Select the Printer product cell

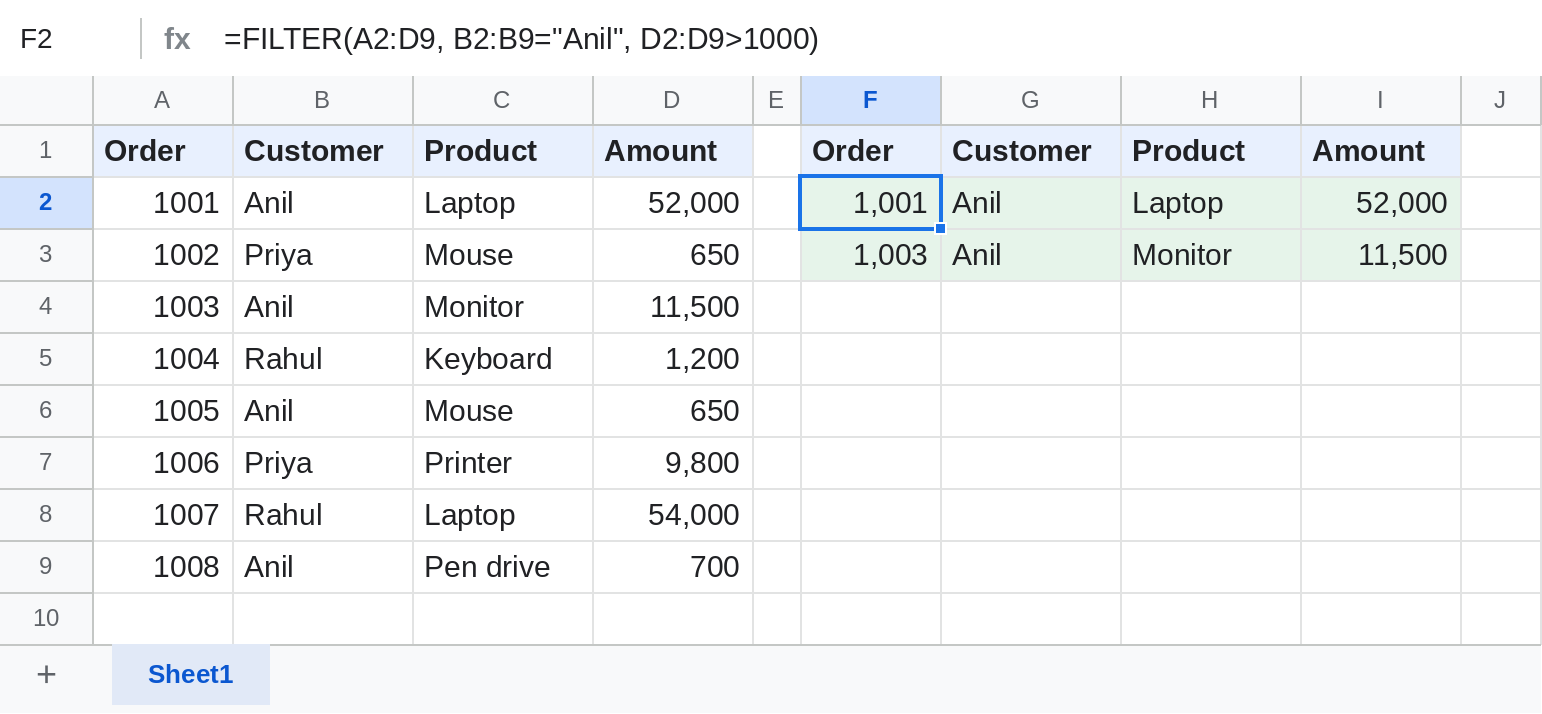point(503,463)
